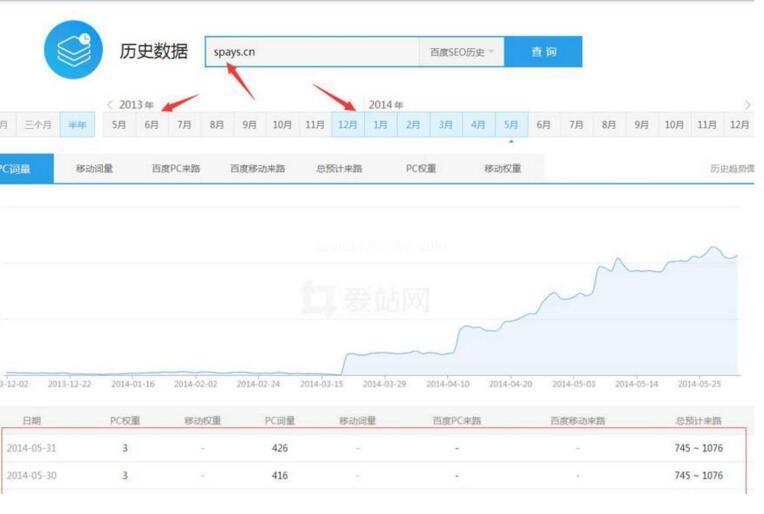Click the previous year left arrow
The width and height of the screenshot is (764, 514).
[x=110, y=105]
